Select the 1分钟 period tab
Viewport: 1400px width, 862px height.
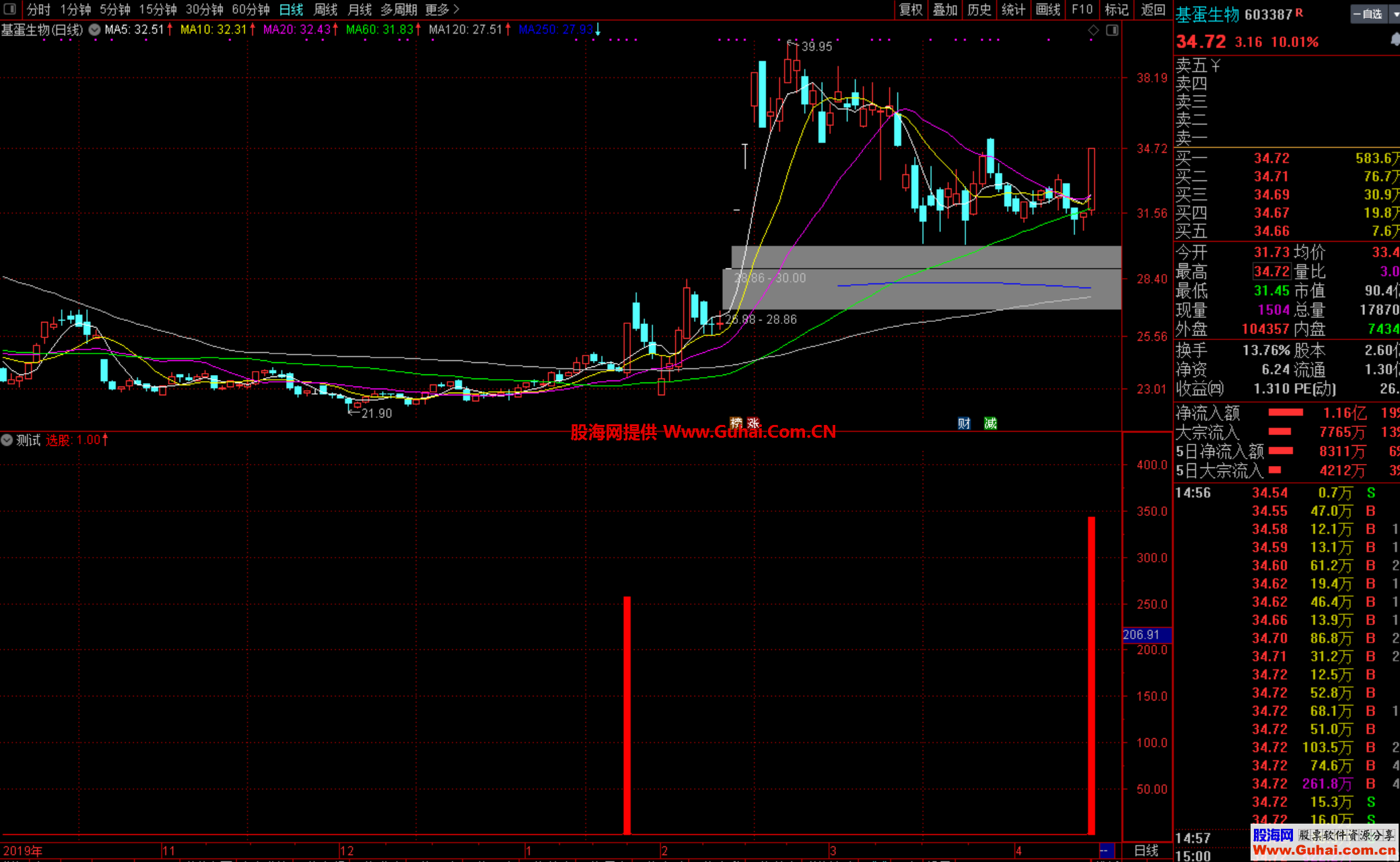click(x=75, y=9)
